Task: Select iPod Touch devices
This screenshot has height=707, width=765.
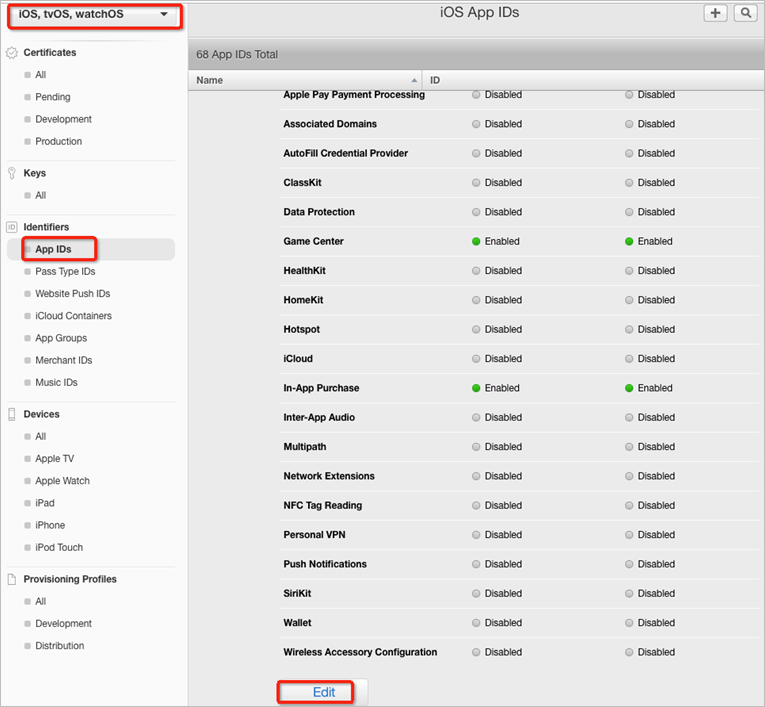Action: point(59,547)
